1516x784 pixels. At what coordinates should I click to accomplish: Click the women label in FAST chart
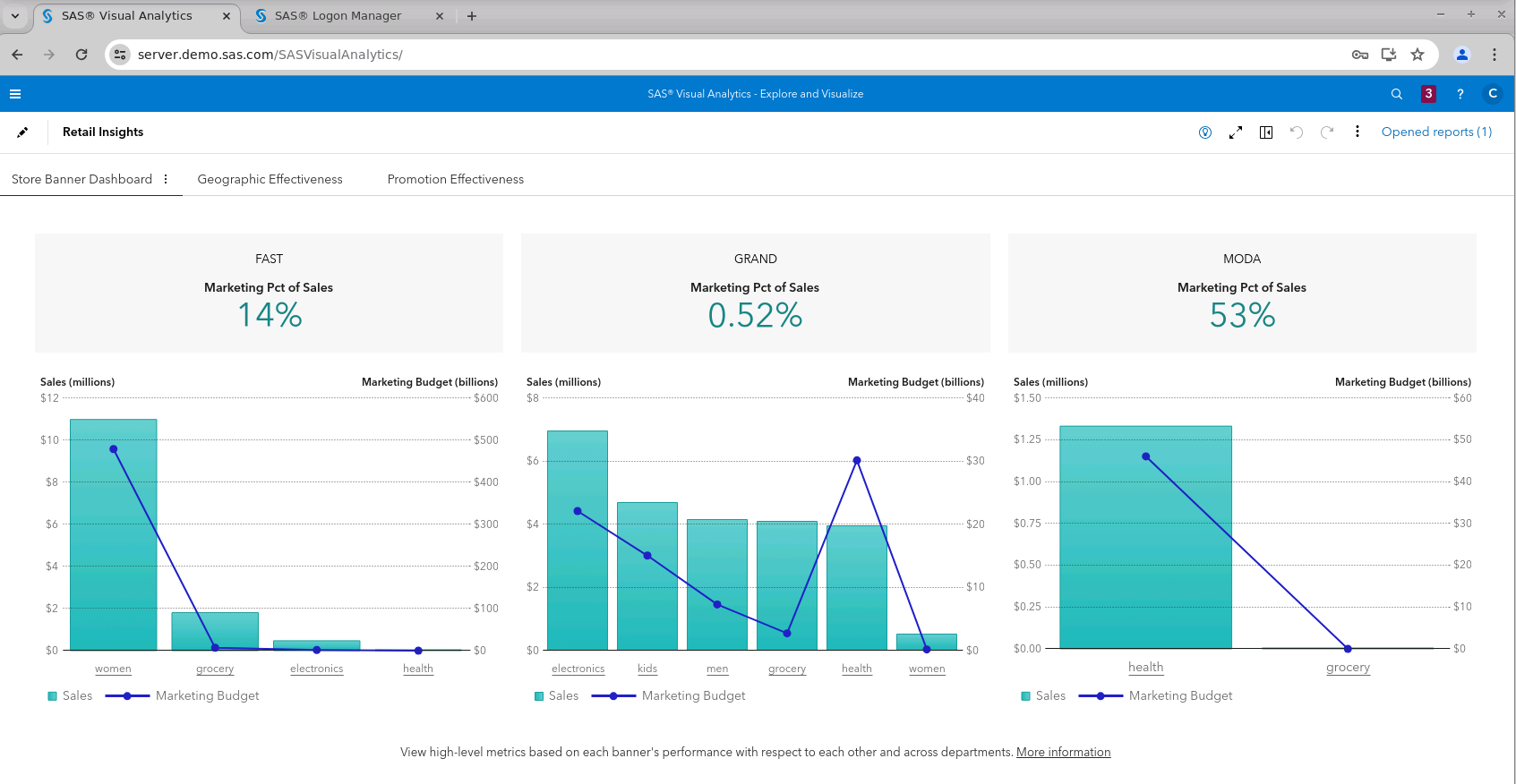click(113, 669)
